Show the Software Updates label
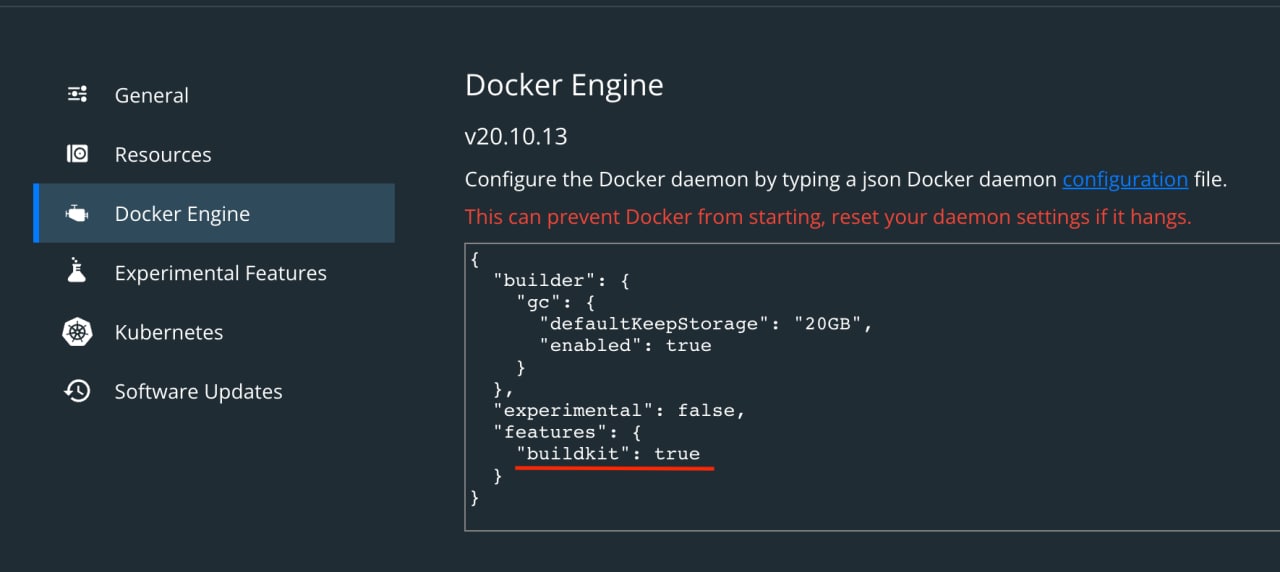 tap(198, 391)
